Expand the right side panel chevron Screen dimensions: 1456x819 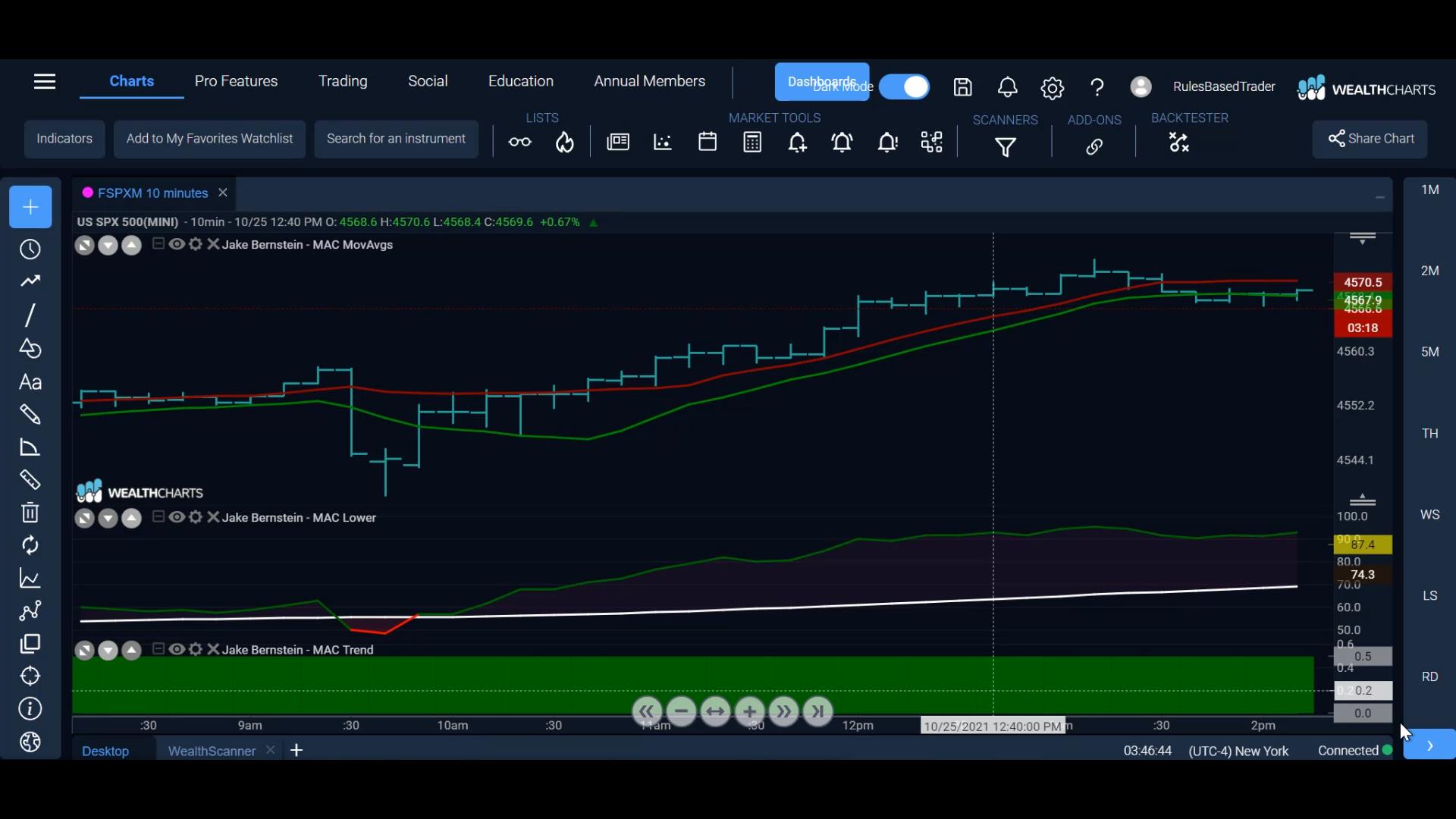coord(1429,745)
